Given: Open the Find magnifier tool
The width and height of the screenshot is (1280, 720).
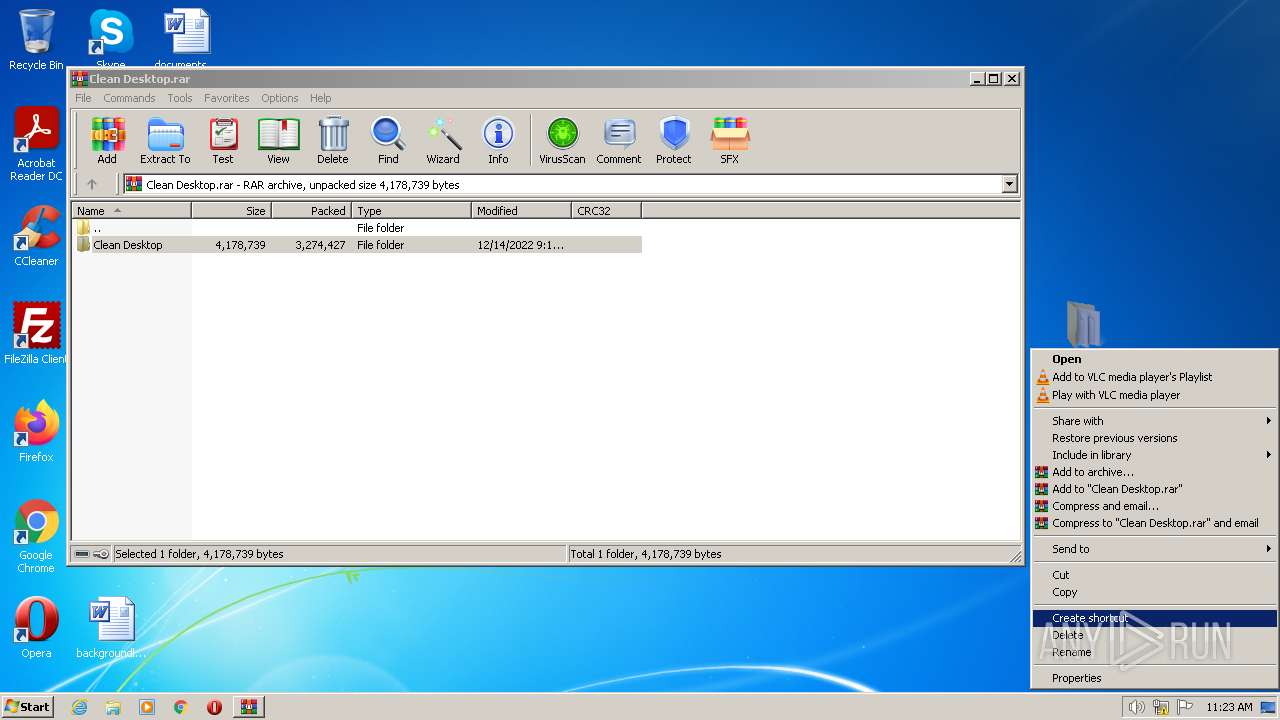Looking at the screenshot, I should click(388, 140).
